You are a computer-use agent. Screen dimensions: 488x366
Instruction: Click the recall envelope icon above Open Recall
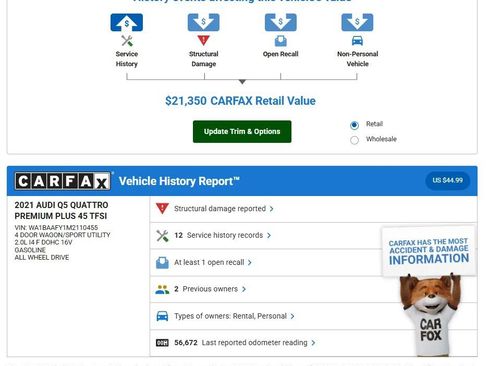[281, 41]
